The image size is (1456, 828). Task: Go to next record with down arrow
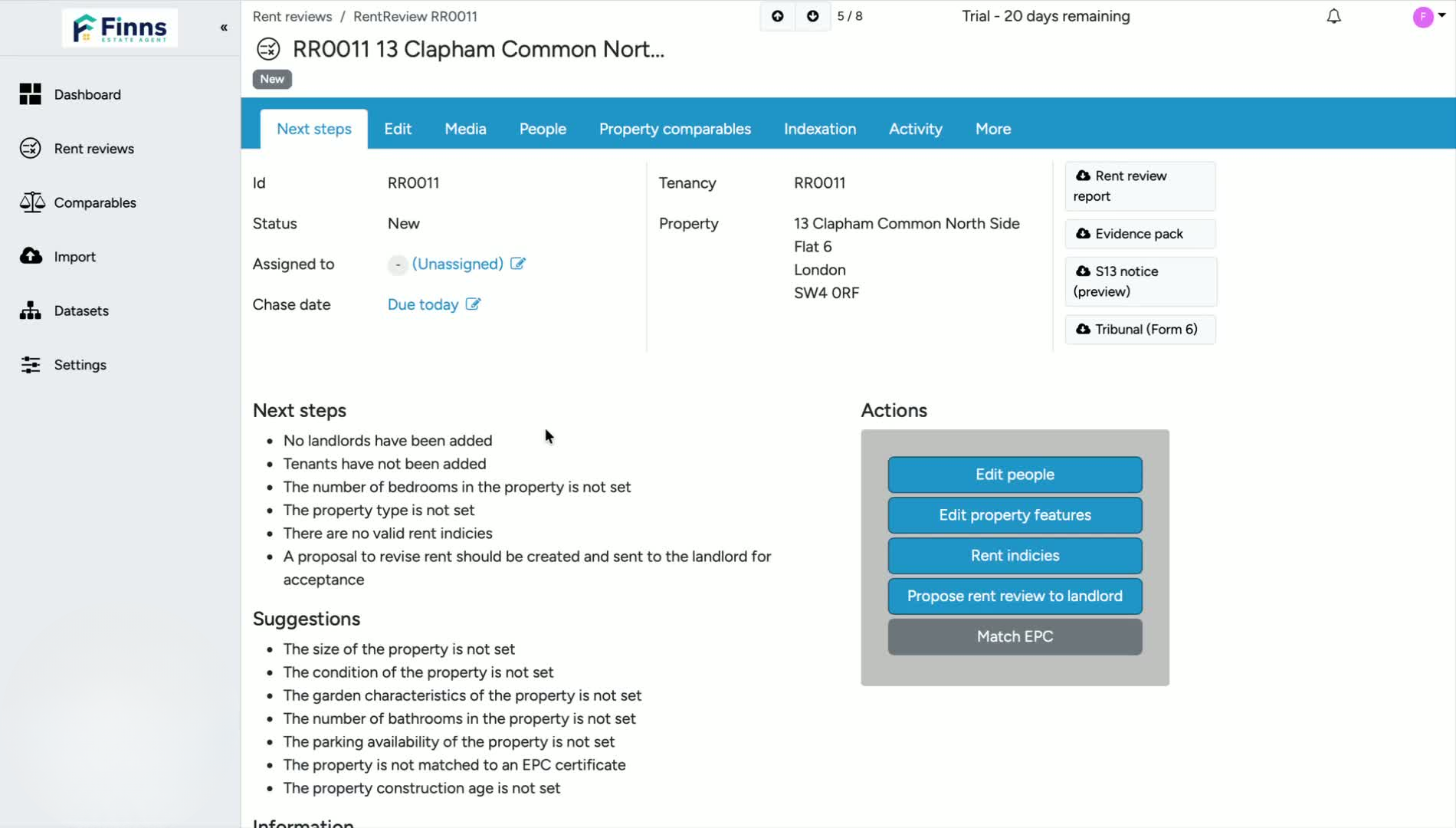pyautogui.click(x=812, y=16)
